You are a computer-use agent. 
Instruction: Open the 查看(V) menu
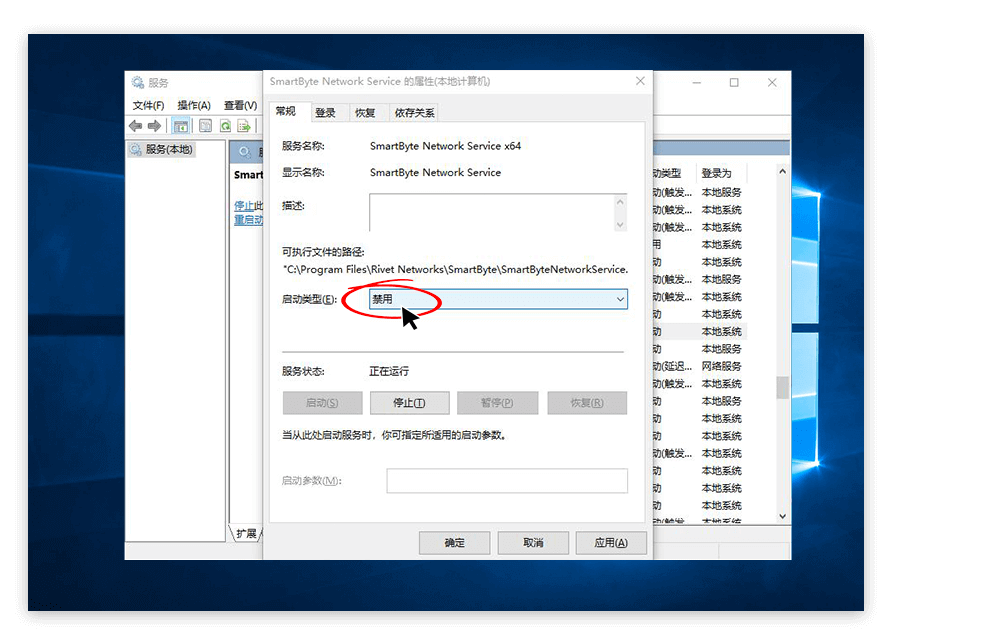tap(240, 105)
